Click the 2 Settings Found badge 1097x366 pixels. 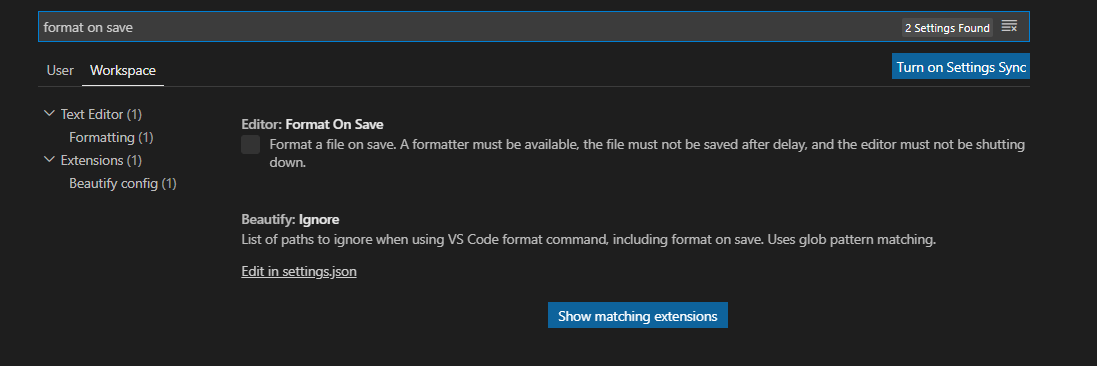(947, 28)
